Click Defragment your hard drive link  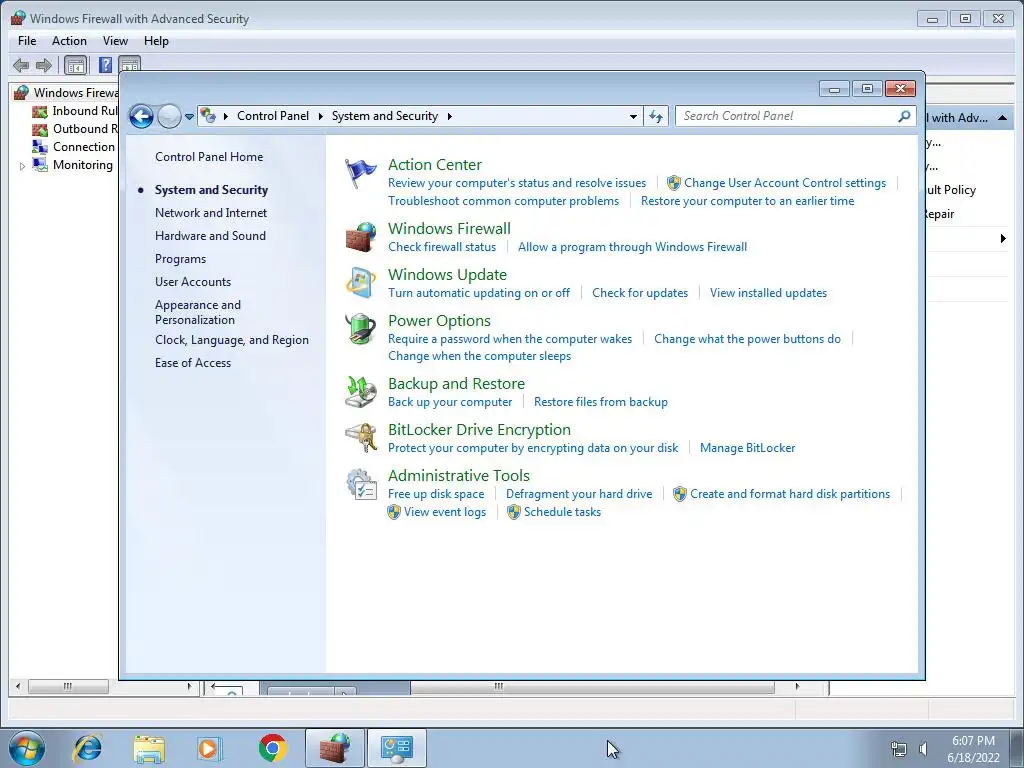579,494
